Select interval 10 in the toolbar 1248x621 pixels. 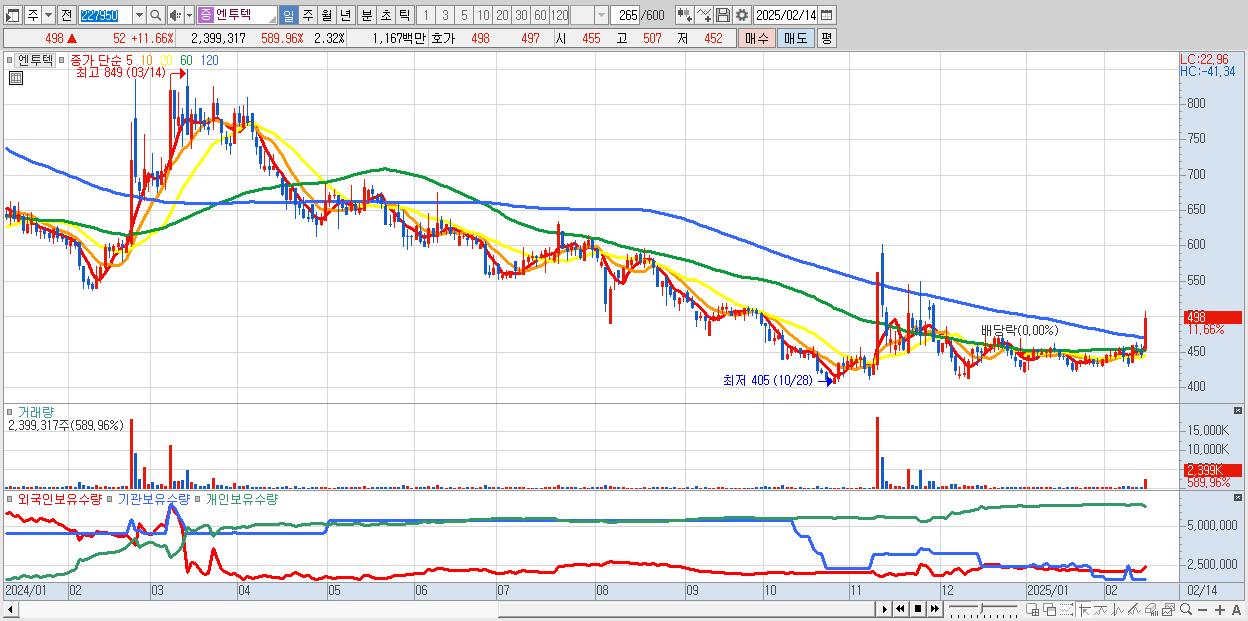(483, 15)
